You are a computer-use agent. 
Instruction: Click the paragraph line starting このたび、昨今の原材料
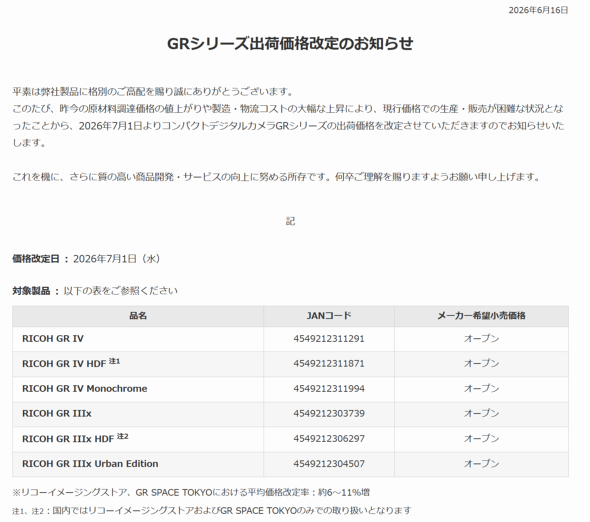click(x=288, y=109)
